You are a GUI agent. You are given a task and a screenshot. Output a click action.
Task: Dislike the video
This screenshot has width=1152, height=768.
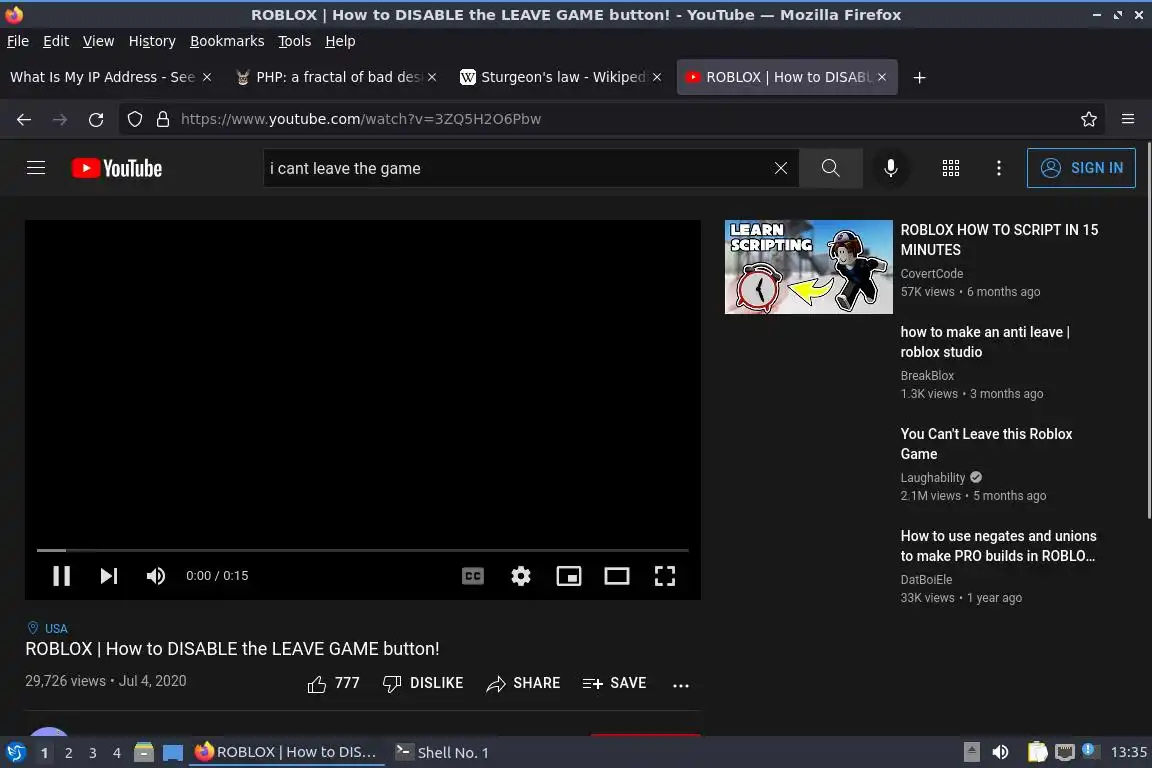[423, 683]
